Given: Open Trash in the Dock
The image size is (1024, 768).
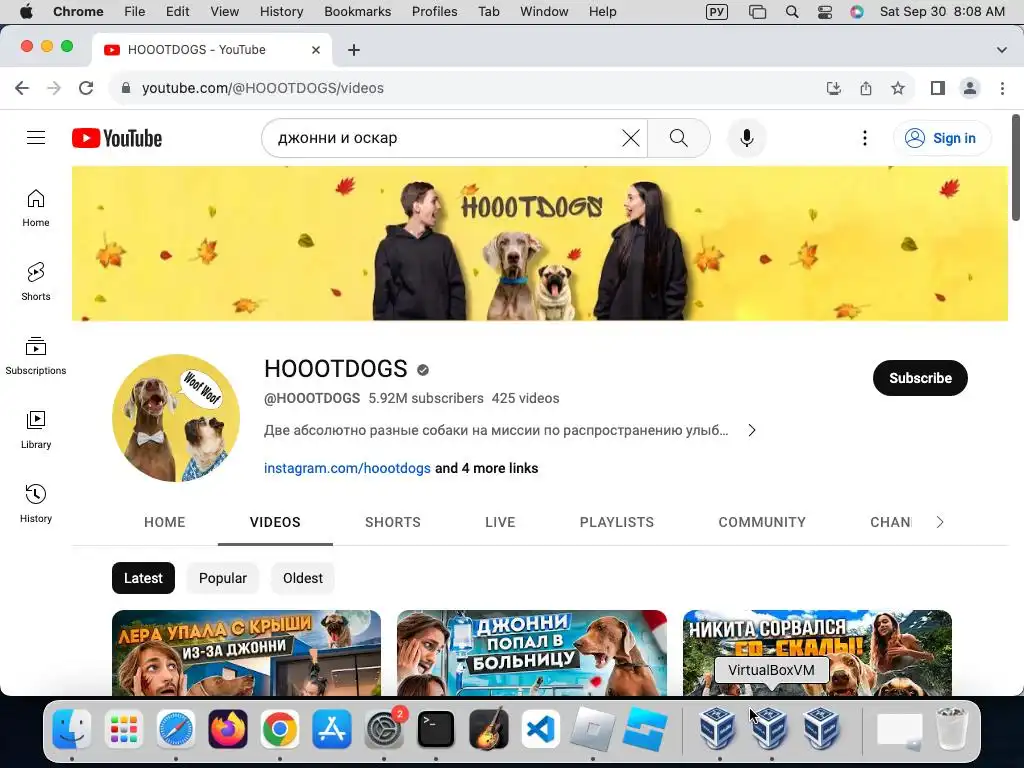Looking at the screenshot, I should tap(952, 729).
